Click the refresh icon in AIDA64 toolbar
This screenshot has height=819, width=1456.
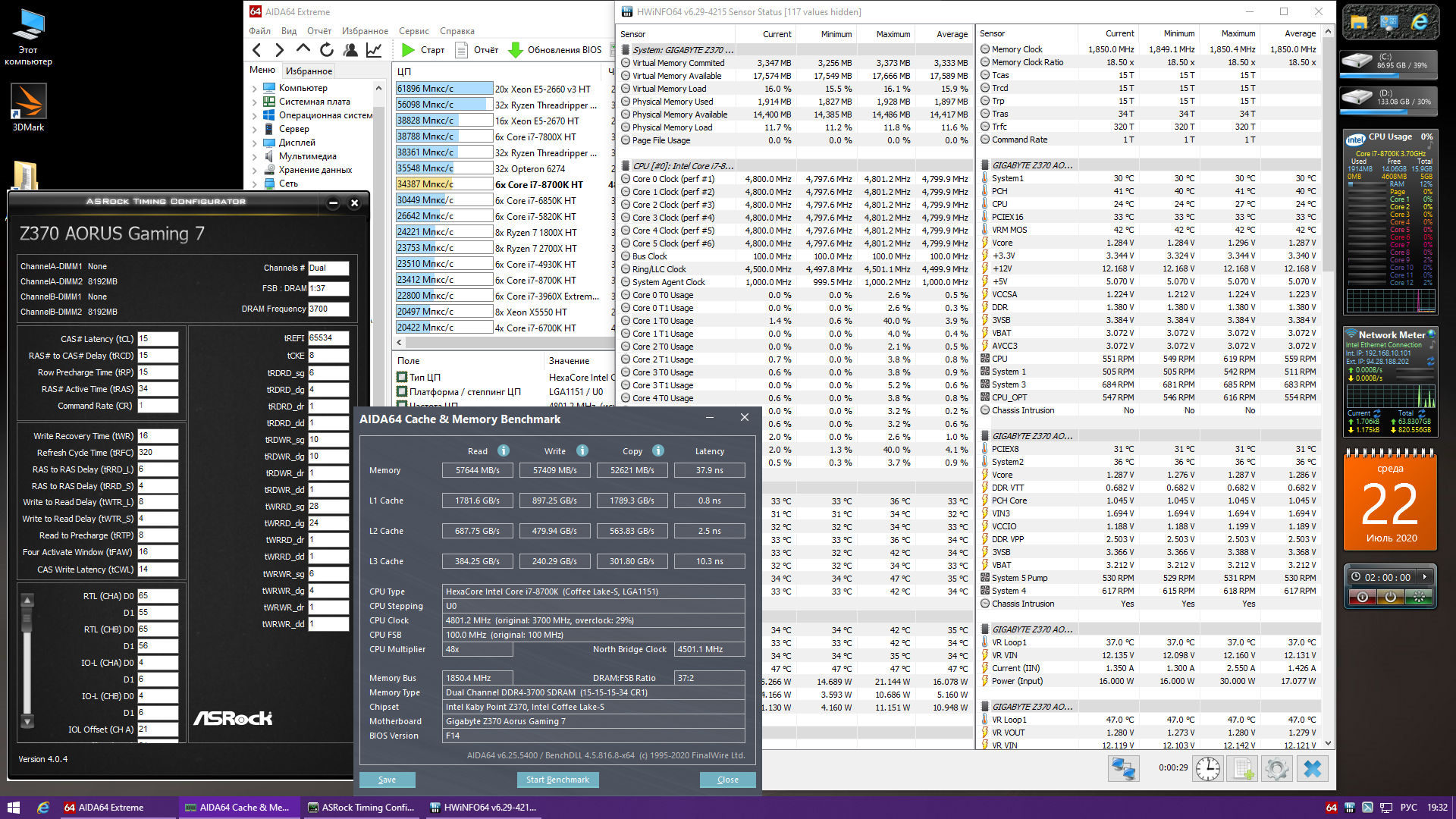pos(327,50)
